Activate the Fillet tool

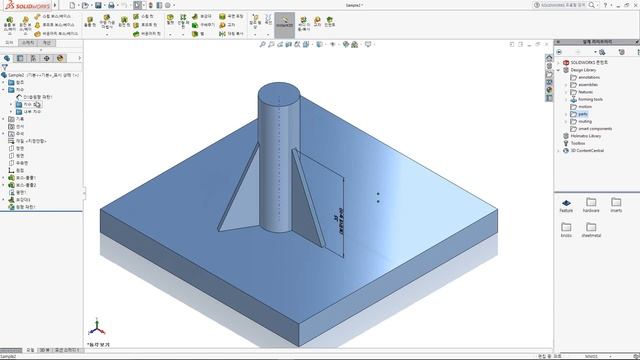coord(170,20)
